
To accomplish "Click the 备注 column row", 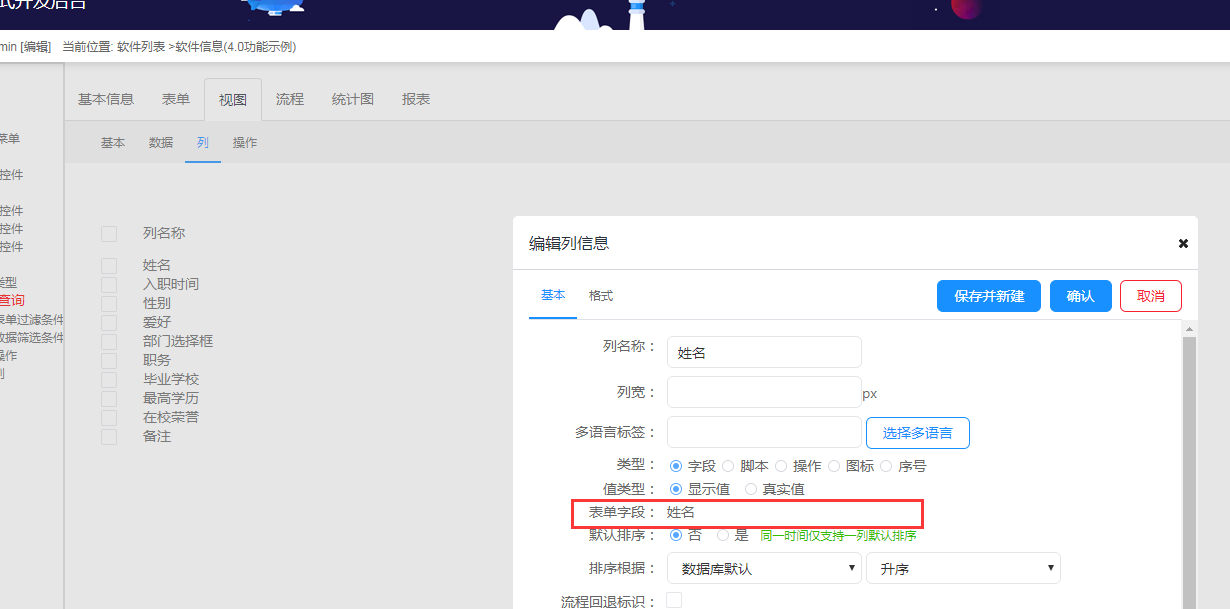I will [157, 436].
